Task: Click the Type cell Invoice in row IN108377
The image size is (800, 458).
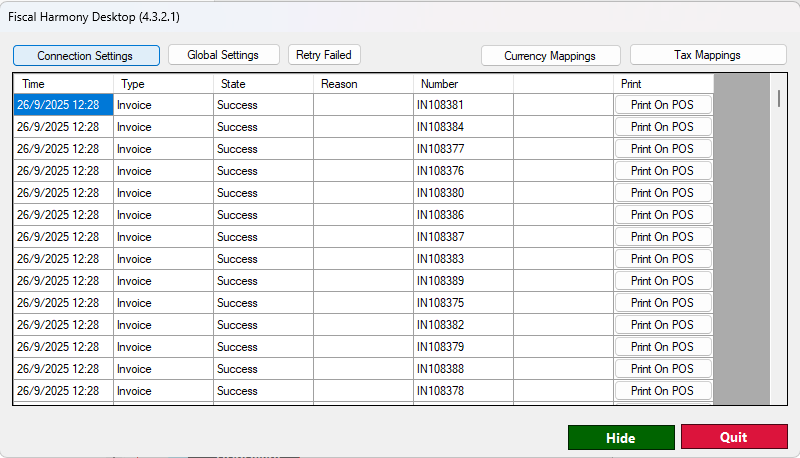Action: 163,148
